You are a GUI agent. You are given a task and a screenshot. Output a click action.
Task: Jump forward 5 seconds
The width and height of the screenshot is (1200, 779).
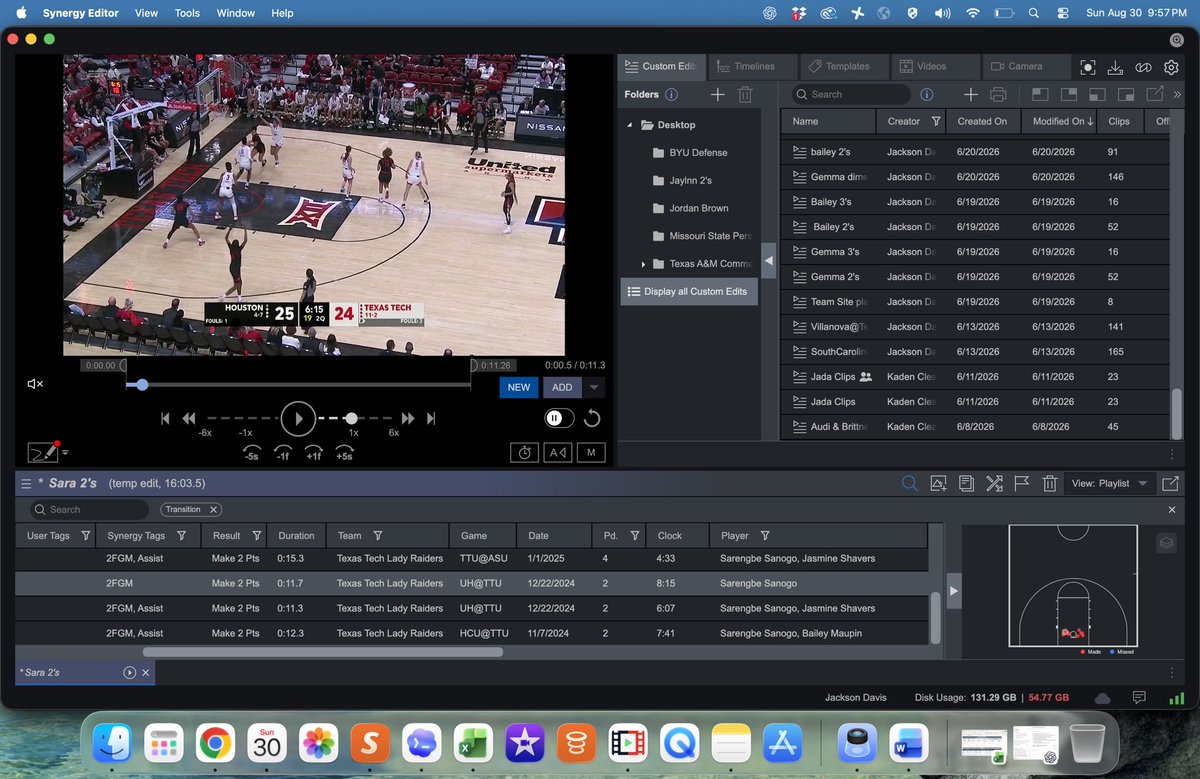pos(344,452)
